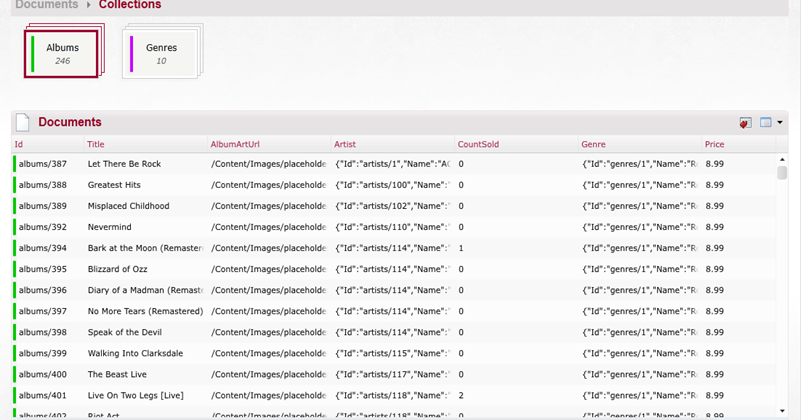
Task: Open document albums/394
Action: 43,248
